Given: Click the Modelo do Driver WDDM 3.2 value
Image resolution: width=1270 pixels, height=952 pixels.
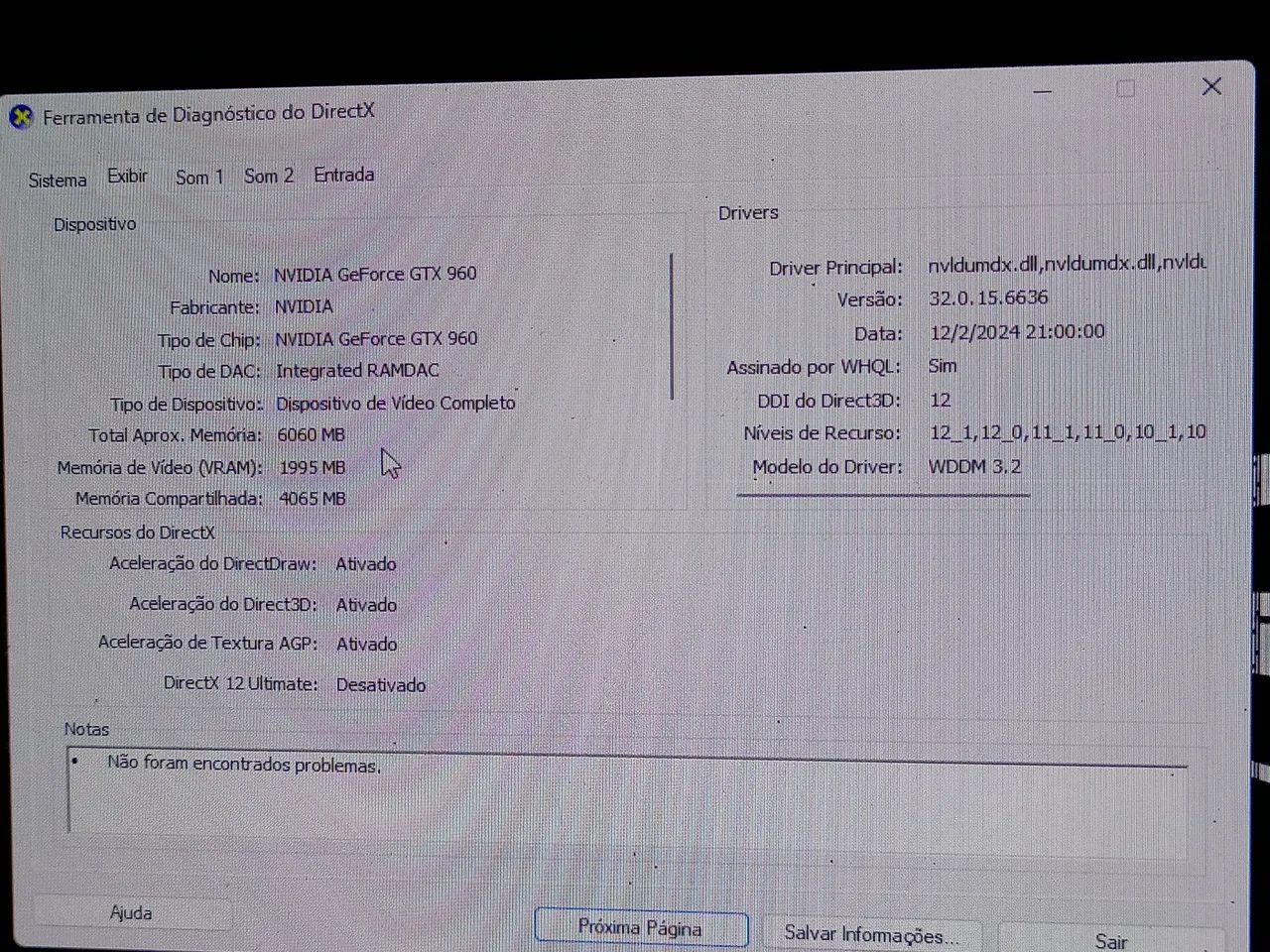Looking at the screenshot, I should (974, 466).
